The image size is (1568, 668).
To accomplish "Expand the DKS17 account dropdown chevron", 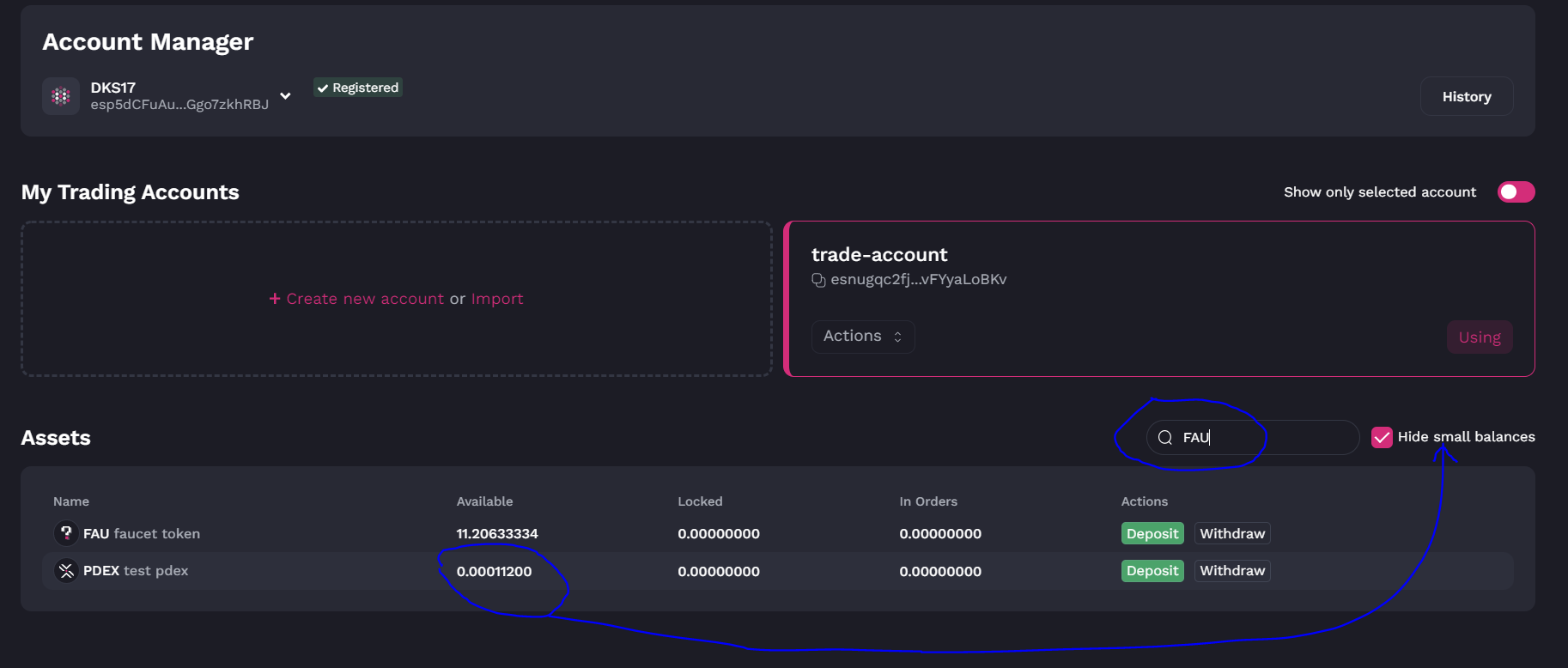I will click(285, 96).
